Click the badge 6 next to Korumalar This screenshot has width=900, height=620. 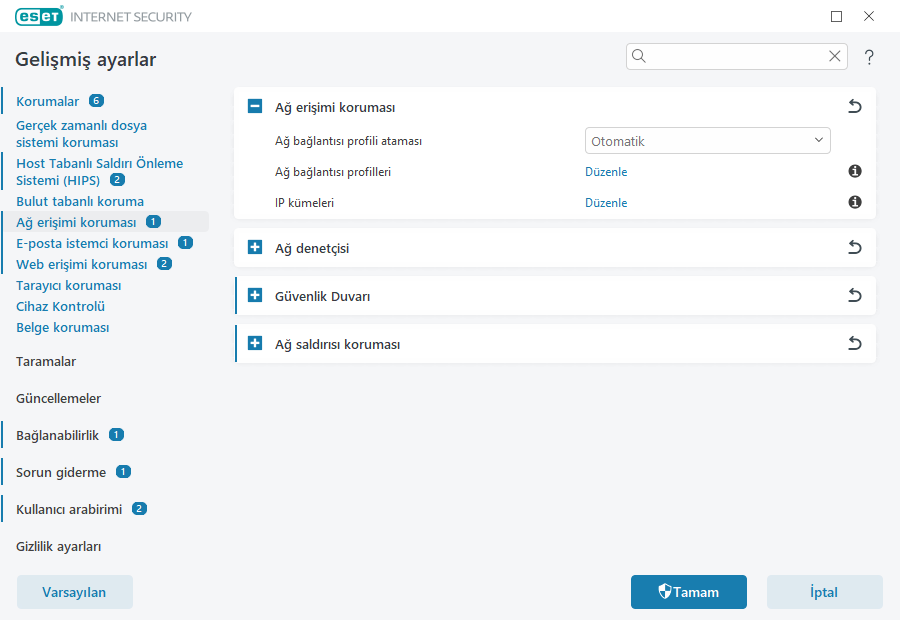coord(96,100)
